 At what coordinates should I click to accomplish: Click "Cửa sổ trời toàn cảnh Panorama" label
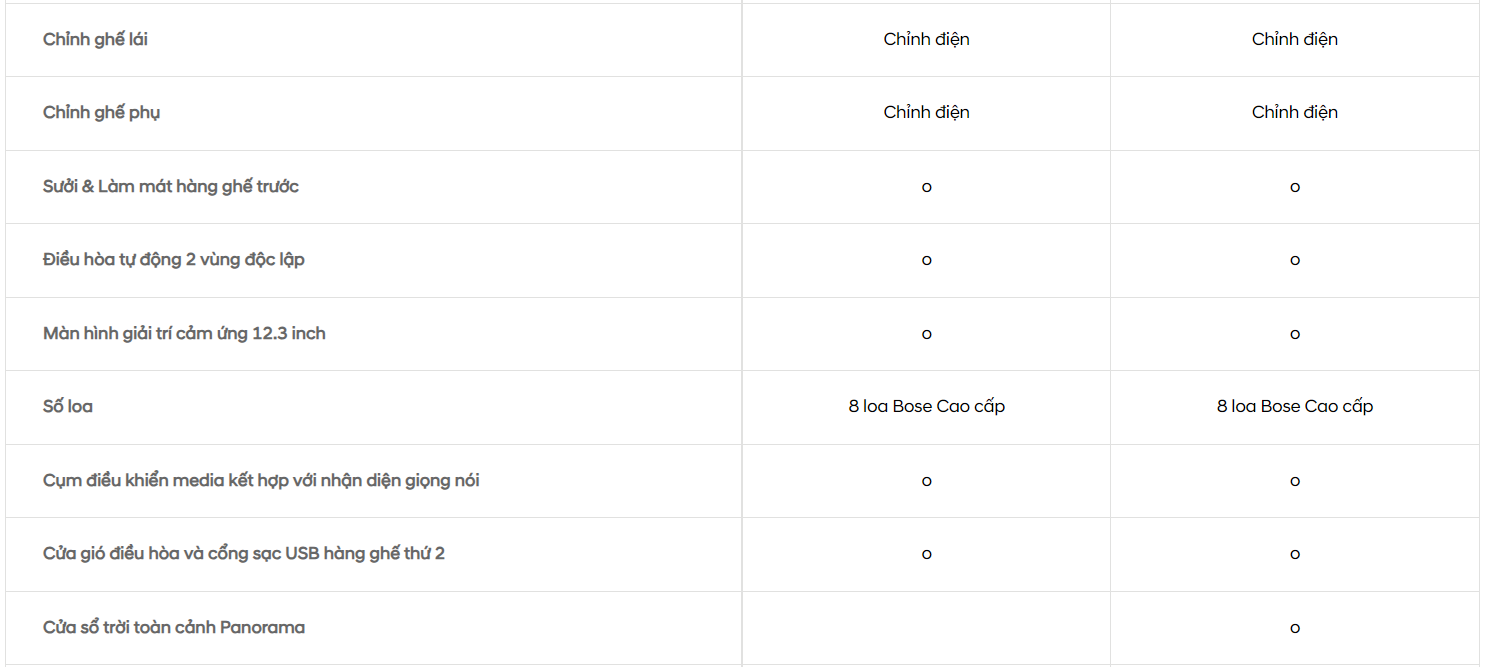click(x=174, y=627)
